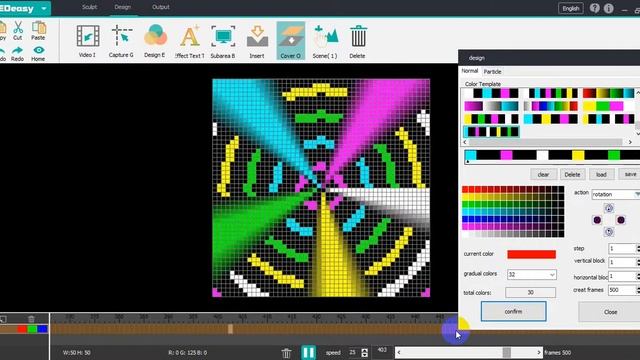Pick the magenta block in gradient bar
This screenshot has height=360, width=640.
point(506,155)
